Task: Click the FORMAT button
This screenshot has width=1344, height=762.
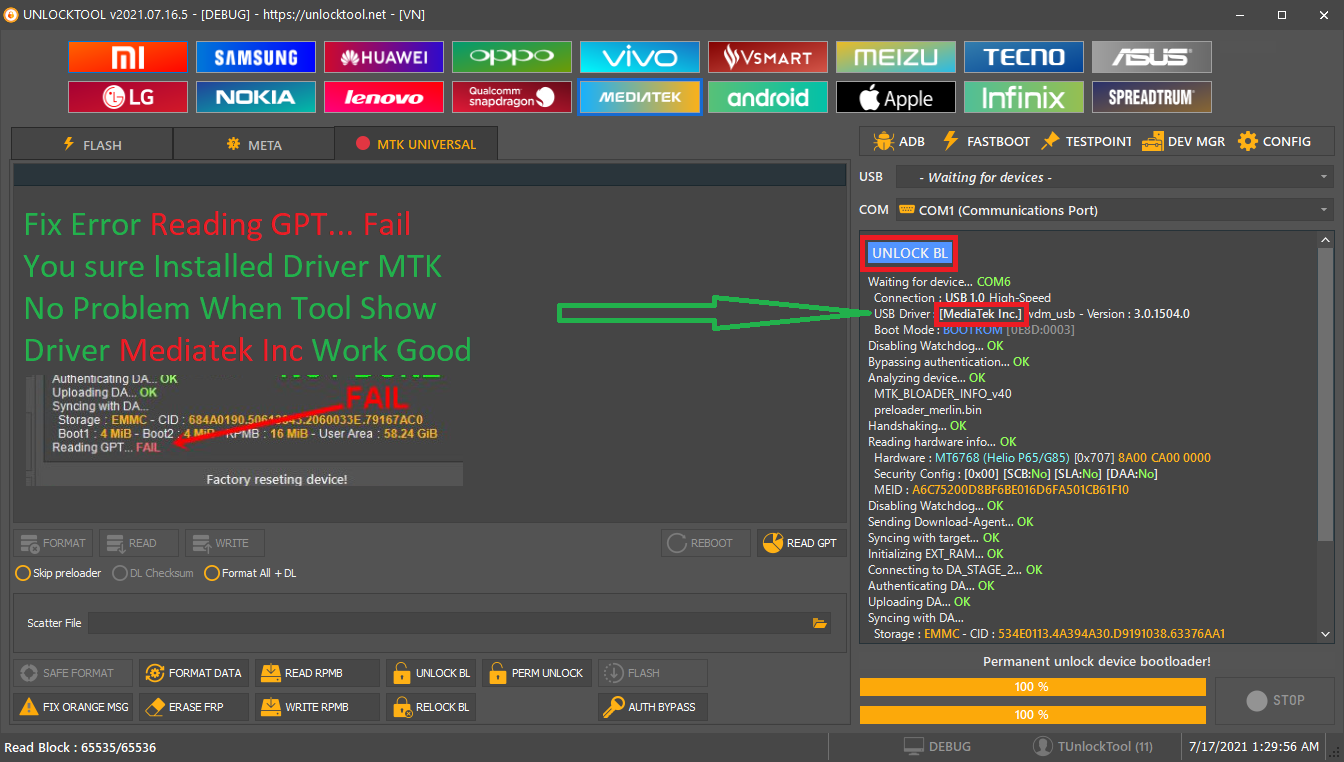Action: pyautogui.click(x=53, y=543)
